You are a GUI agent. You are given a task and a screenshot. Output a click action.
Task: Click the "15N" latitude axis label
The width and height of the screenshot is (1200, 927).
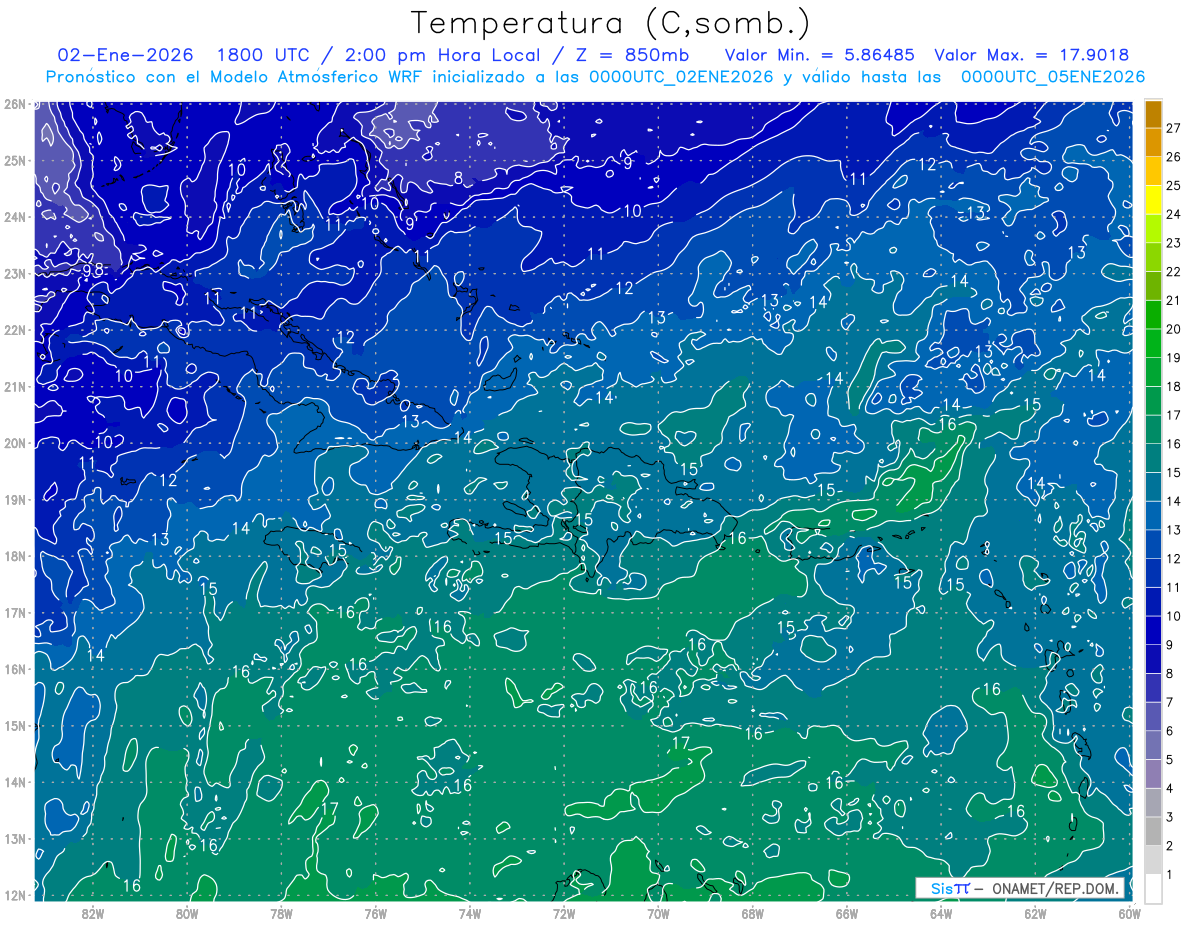pyautogui.click(x=14, y=725)
